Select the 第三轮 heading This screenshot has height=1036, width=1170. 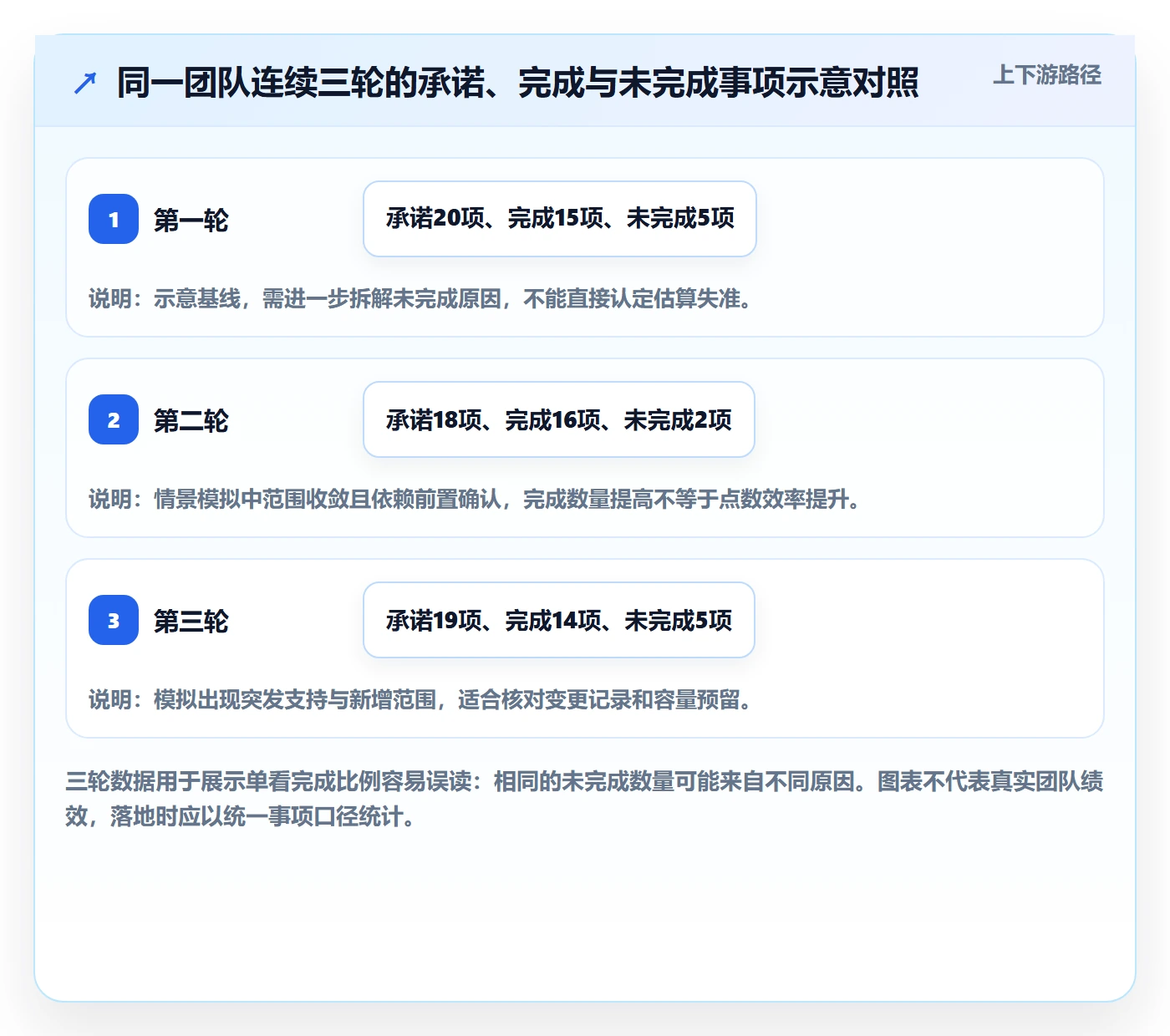191,622
